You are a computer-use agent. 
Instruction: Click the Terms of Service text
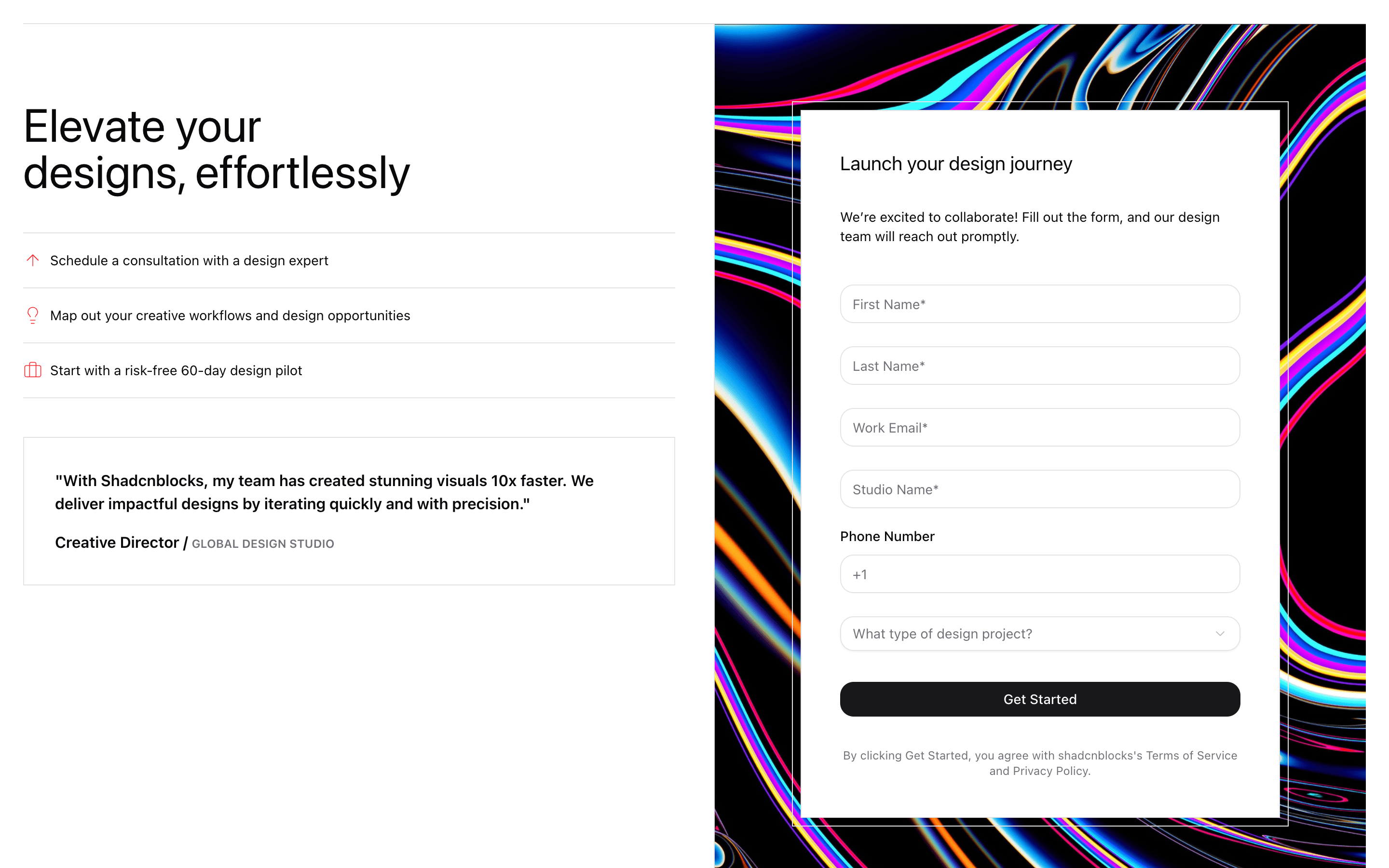(1191, 756)
